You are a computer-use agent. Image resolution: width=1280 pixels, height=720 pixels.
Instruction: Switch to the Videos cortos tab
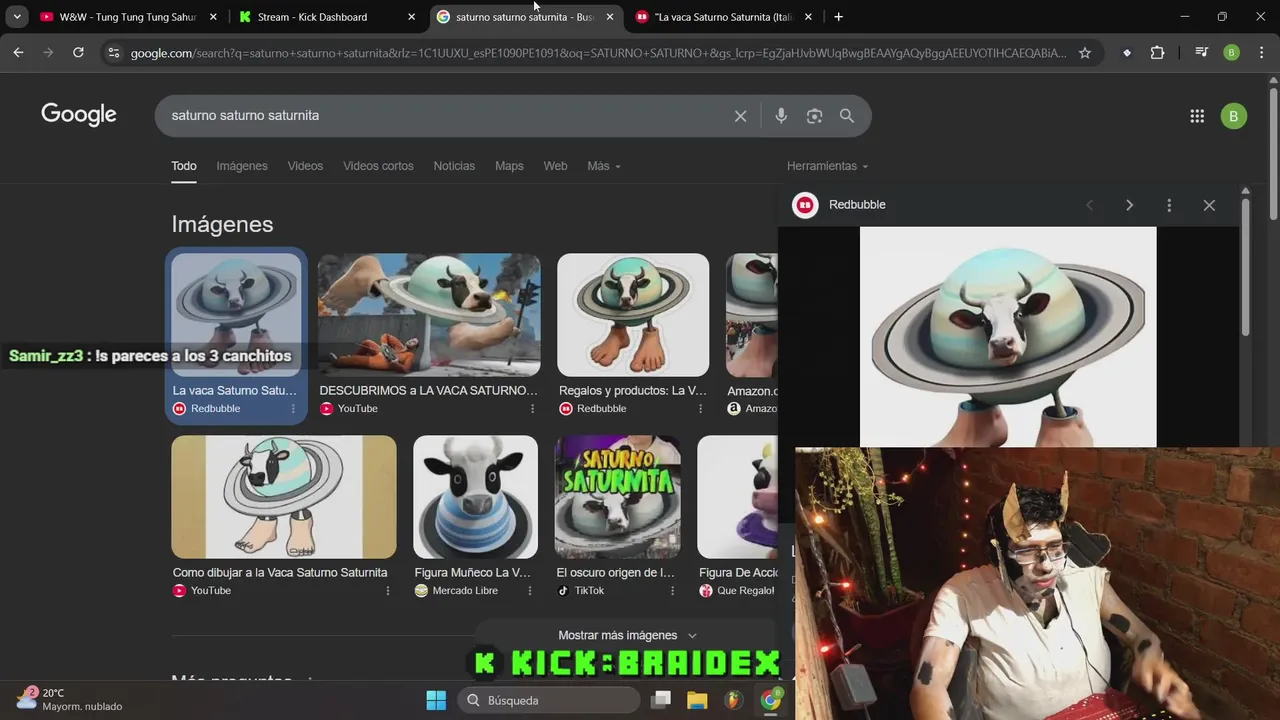[x=378, y=166]
